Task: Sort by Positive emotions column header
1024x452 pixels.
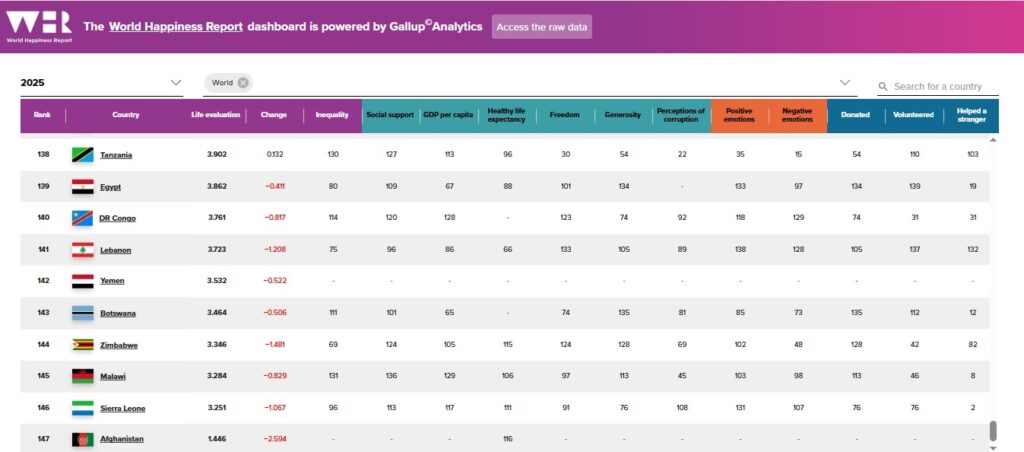Action: (x=739, y=115)
